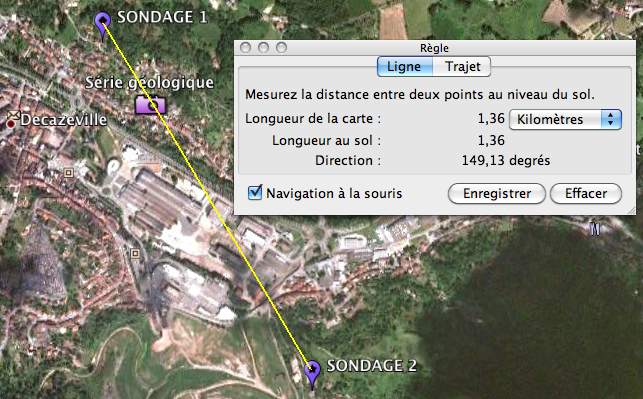Click the SONDAGE 2 label
643x399 pixels.
[x=372, y=366]
